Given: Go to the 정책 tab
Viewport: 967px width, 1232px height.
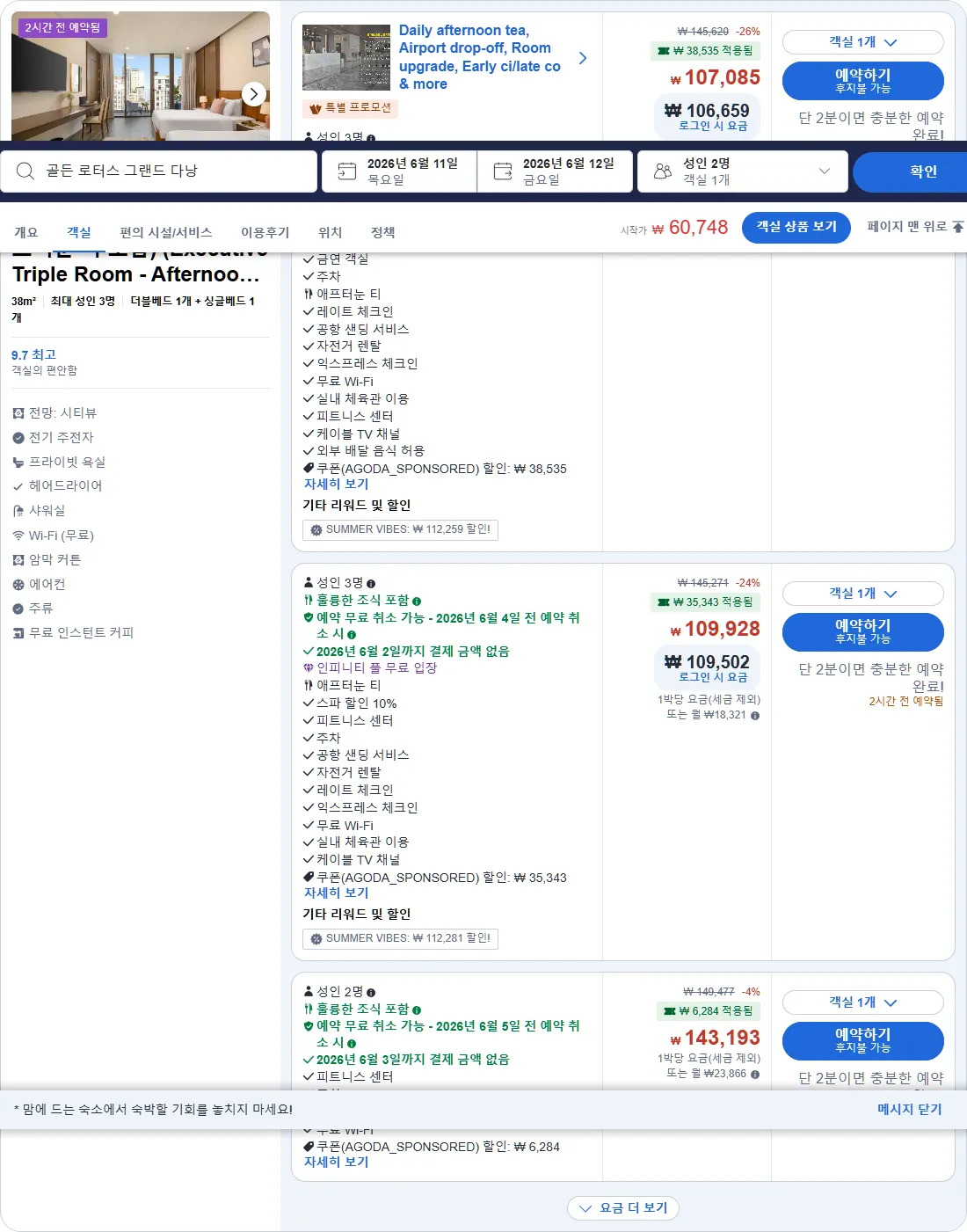Looking at the screenshot, I should click(x=383, y=232).
